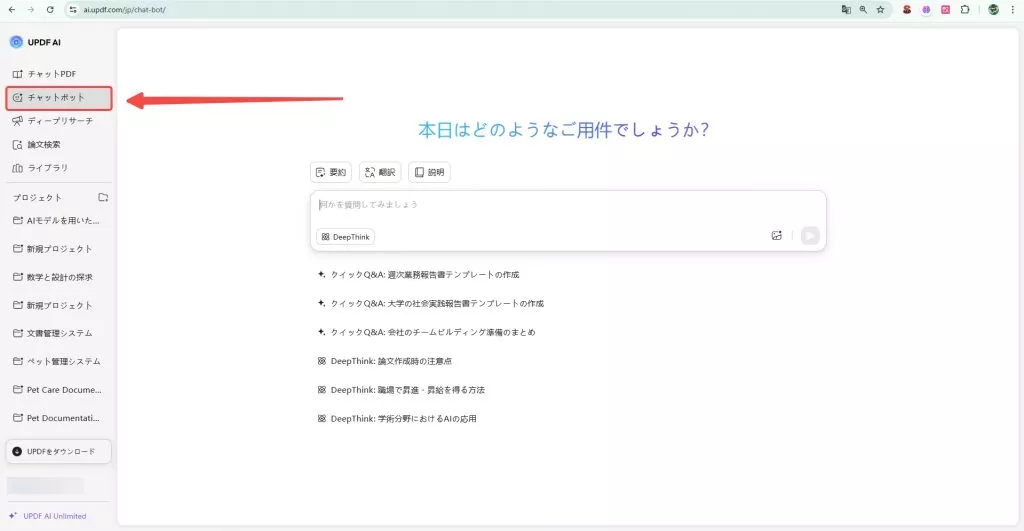Screen dimensions: 1024x531
Task: Click the 説明 button
Action: (x=429, y=172)
